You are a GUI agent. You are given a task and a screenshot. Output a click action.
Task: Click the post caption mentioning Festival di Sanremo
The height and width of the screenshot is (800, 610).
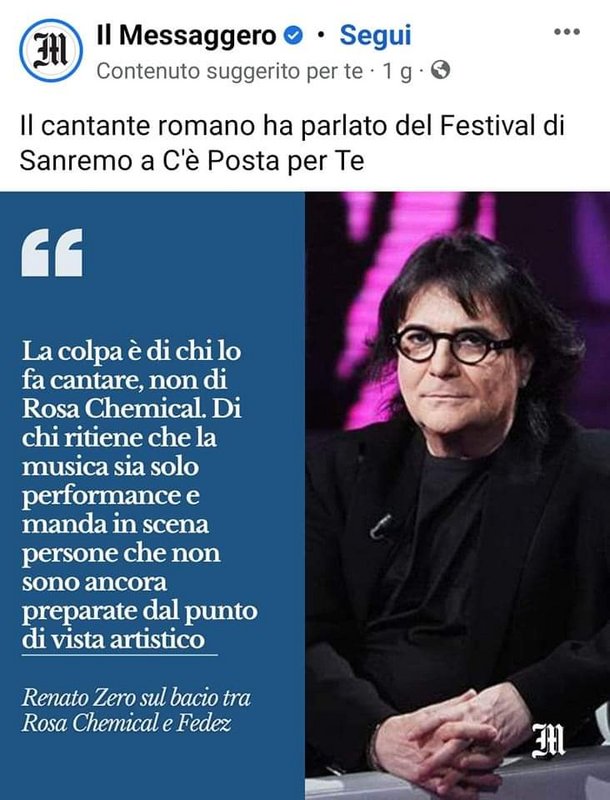[293, 143]
